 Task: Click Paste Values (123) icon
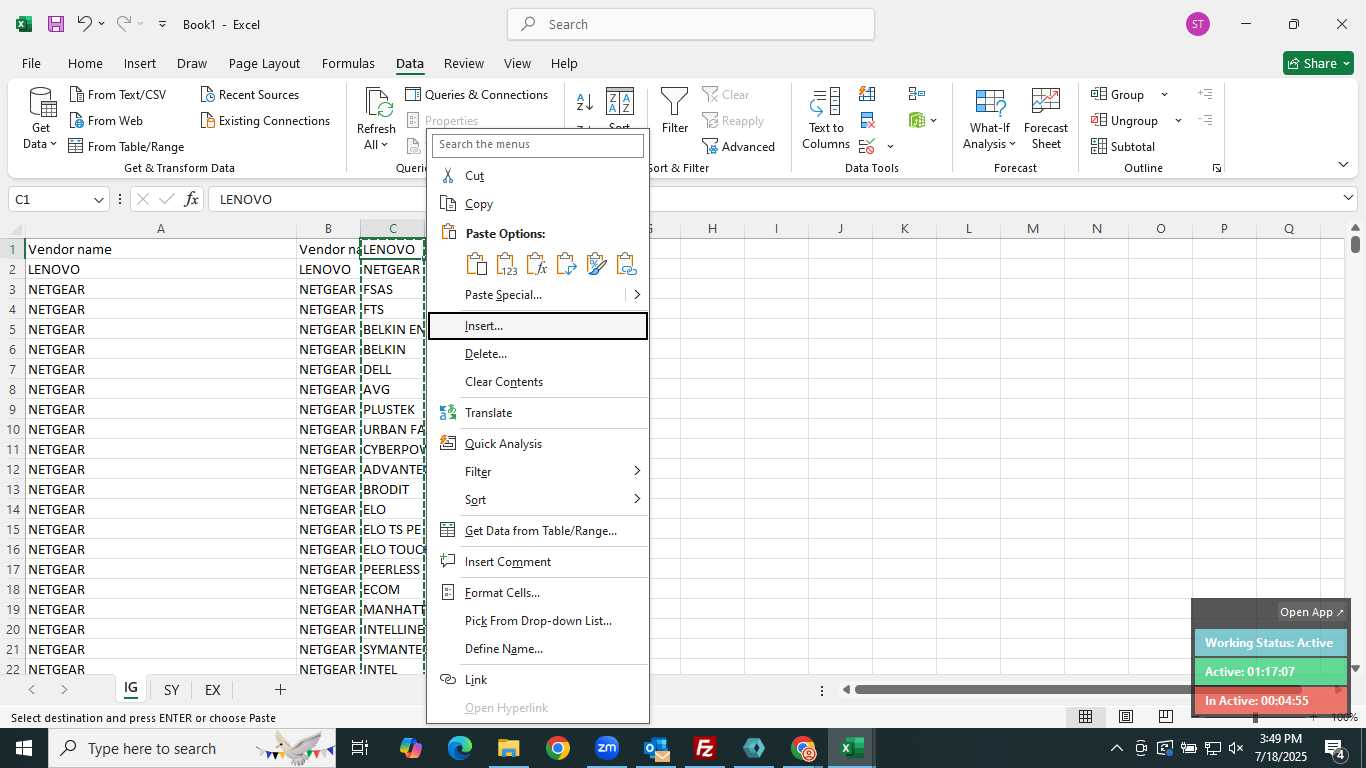coord(507,264)
